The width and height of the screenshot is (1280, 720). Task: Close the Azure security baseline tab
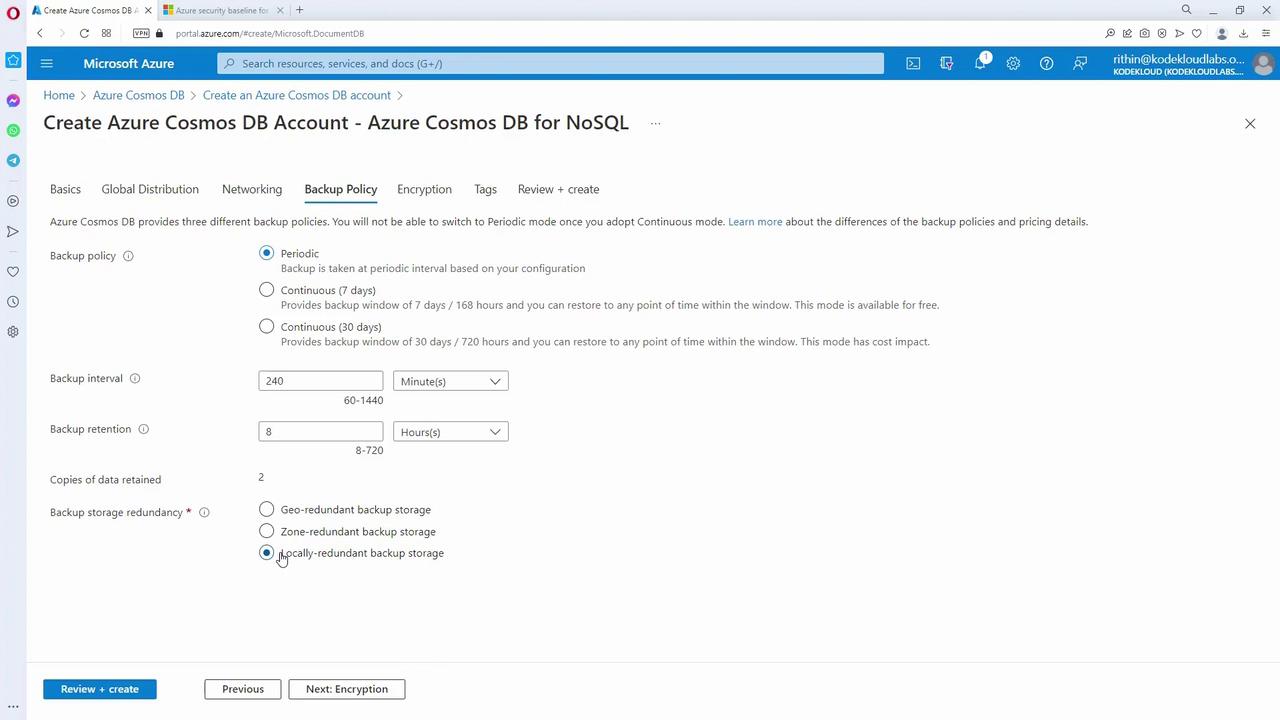click(278, 10)
